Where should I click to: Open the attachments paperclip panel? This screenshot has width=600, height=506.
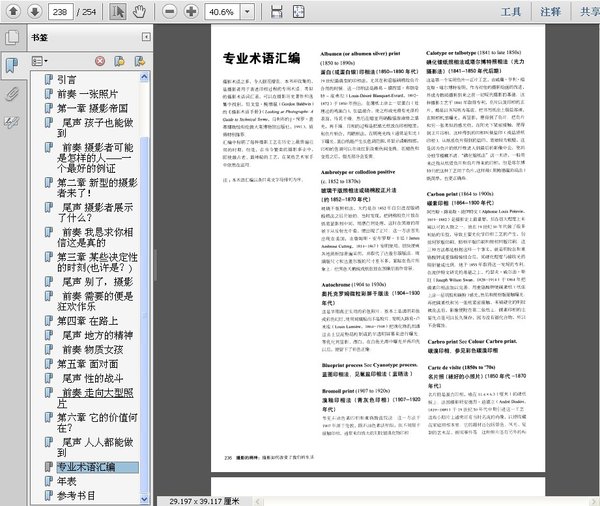[12, 94]
